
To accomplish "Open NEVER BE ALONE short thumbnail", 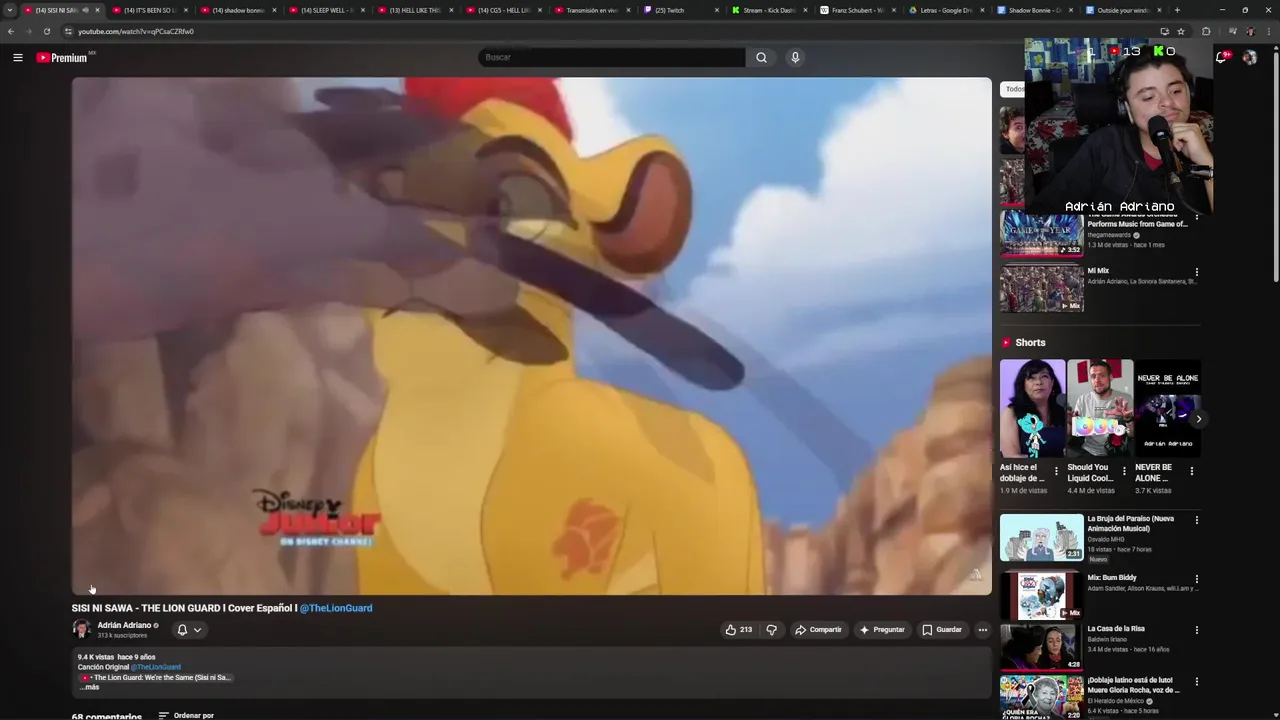I will click(x=1167, y=408).
